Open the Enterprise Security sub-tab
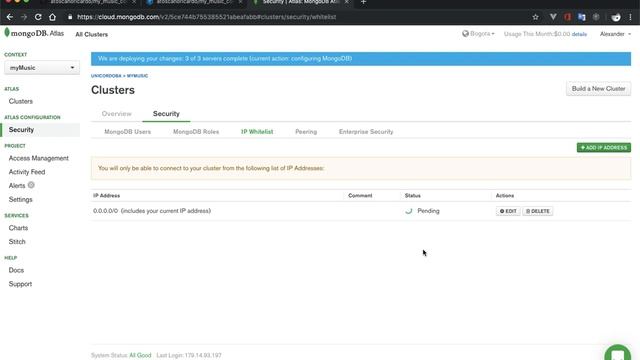 [366, 132]
